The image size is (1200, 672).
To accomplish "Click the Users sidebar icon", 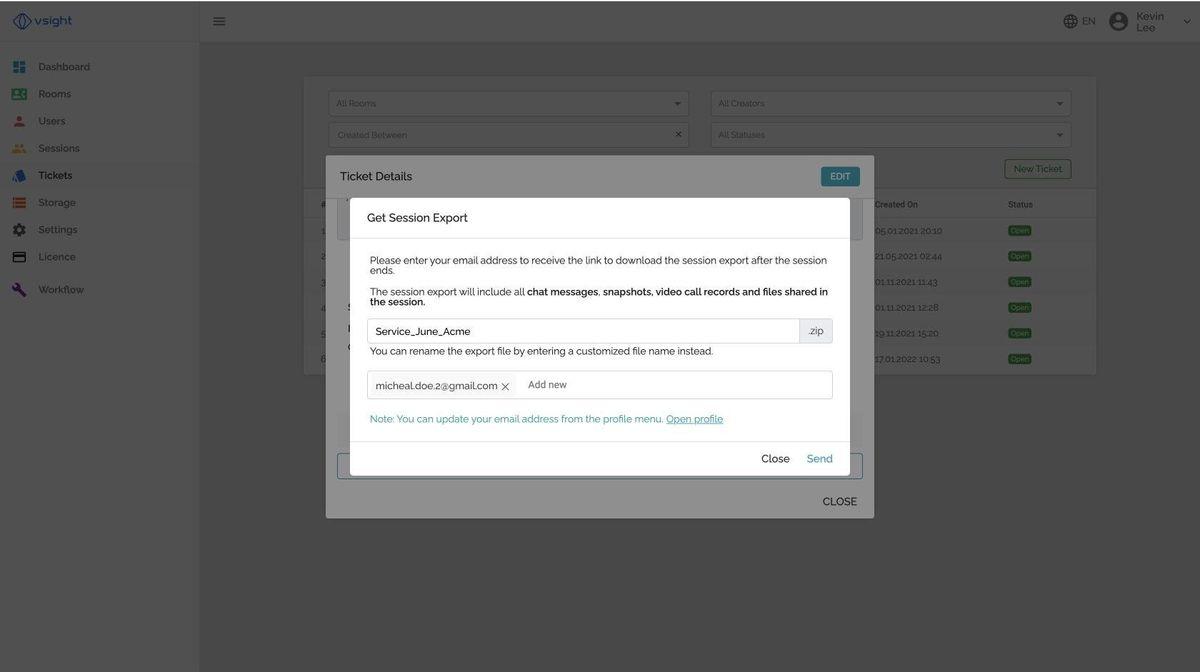I will pos(19,121).
